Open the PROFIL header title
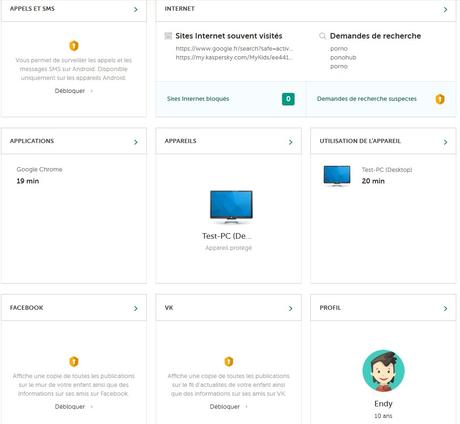This screenshot has width=460, height=424. 330,308
